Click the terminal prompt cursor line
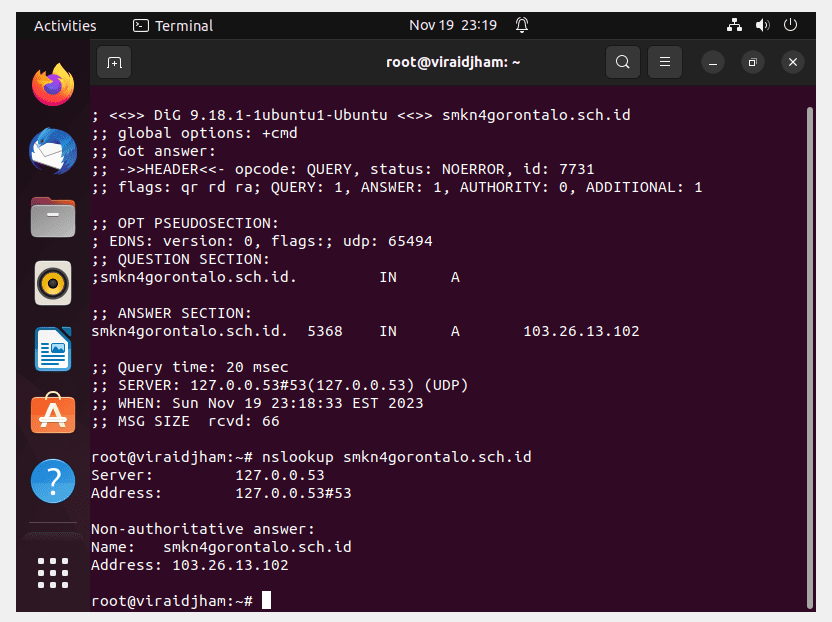Image resolution: width=832 pixels, height=622 pixels. click(181, 601)
